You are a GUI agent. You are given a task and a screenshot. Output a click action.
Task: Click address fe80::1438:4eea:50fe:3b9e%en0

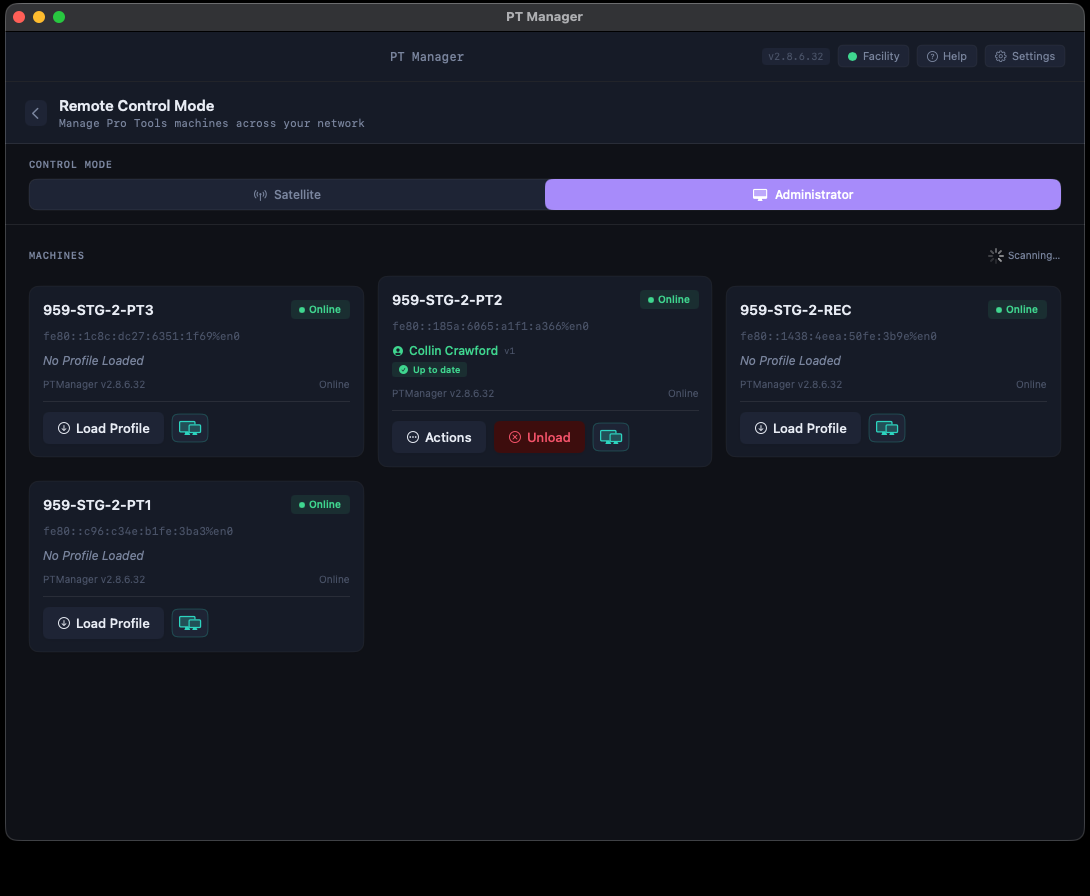(x=838, y=336)
